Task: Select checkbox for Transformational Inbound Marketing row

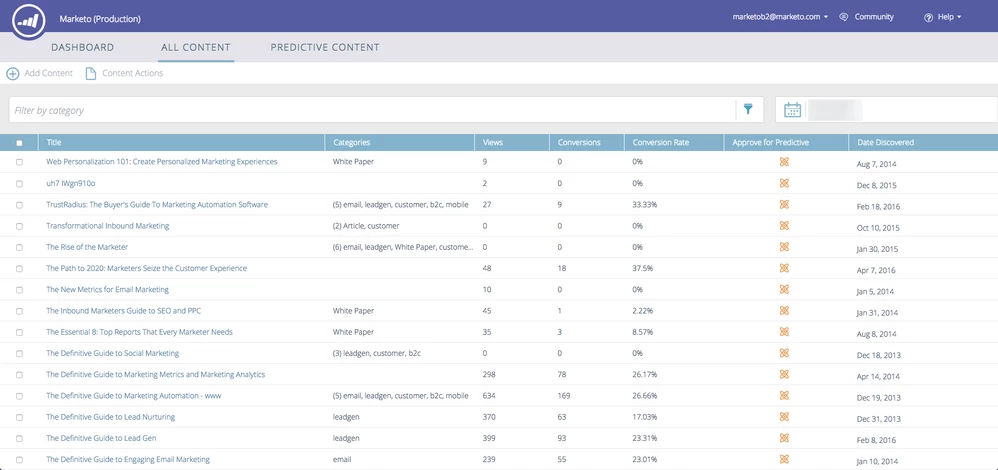Action: (x=19, y=226)
